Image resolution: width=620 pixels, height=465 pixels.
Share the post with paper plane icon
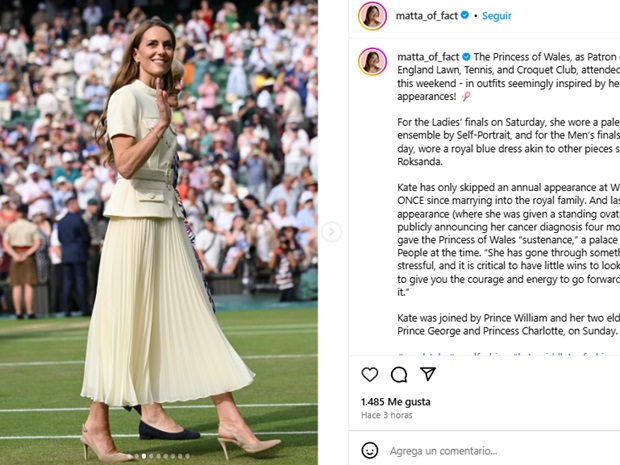pyautogui.click(x=428, y=374)
